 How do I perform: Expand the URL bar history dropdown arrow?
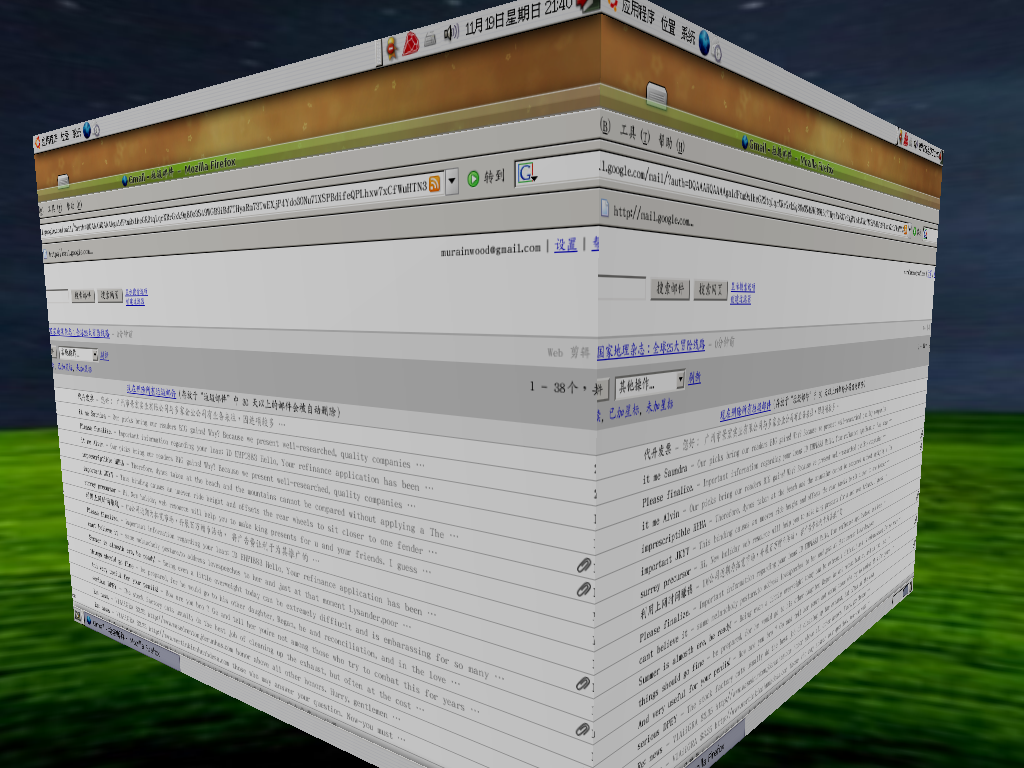pyautogui.click(x=452, y=182)
